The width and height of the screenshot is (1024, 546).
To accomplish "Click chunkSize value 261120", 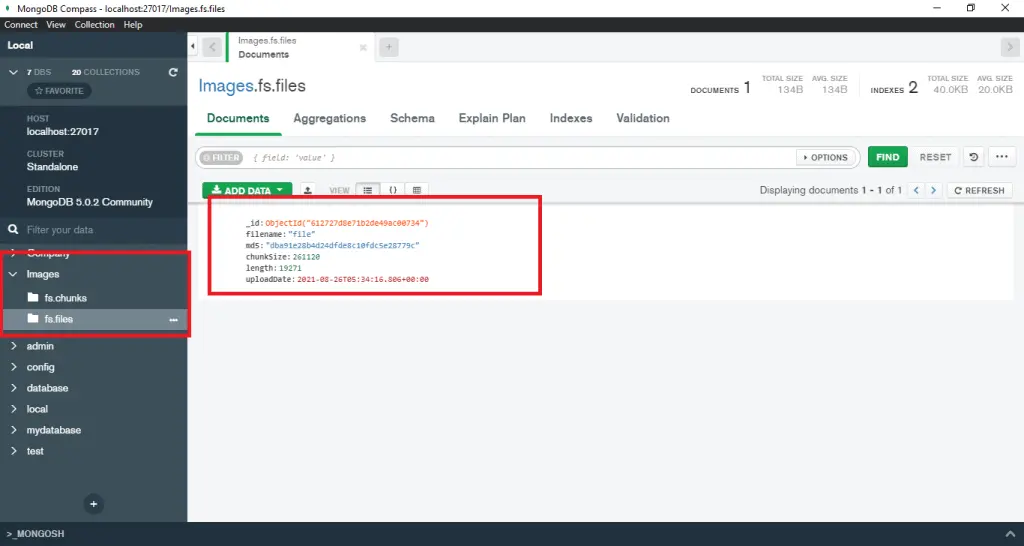I will (306, 257).
